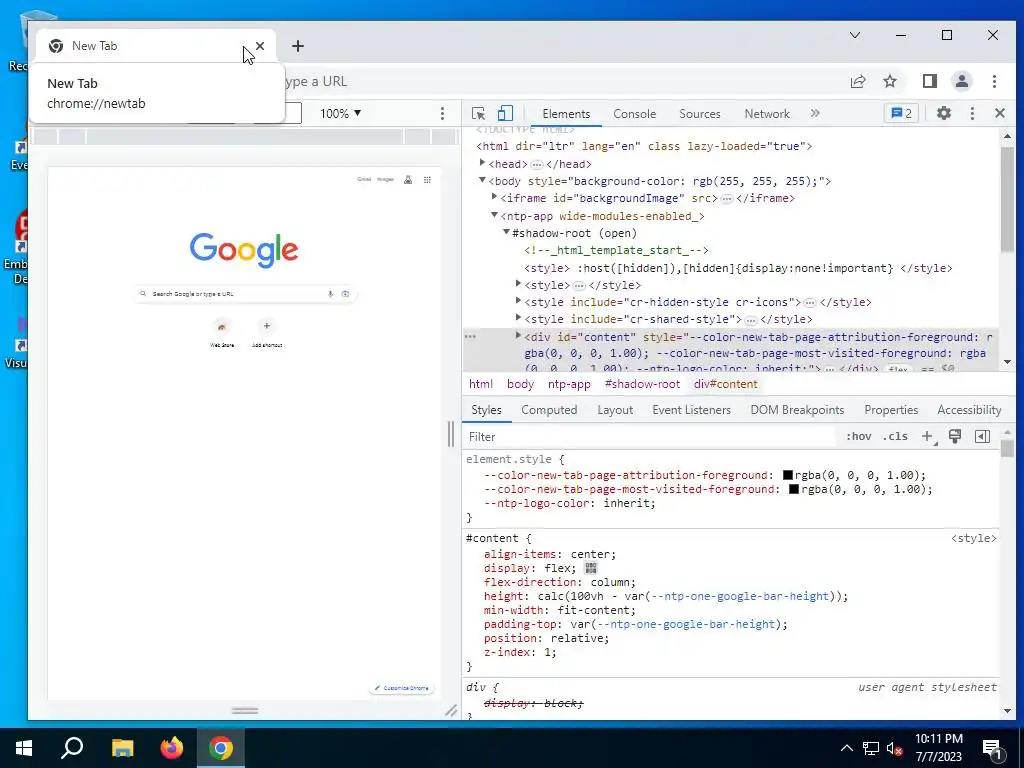
Task: Open the Web Store shortcut tile
Action: (222, 332)
